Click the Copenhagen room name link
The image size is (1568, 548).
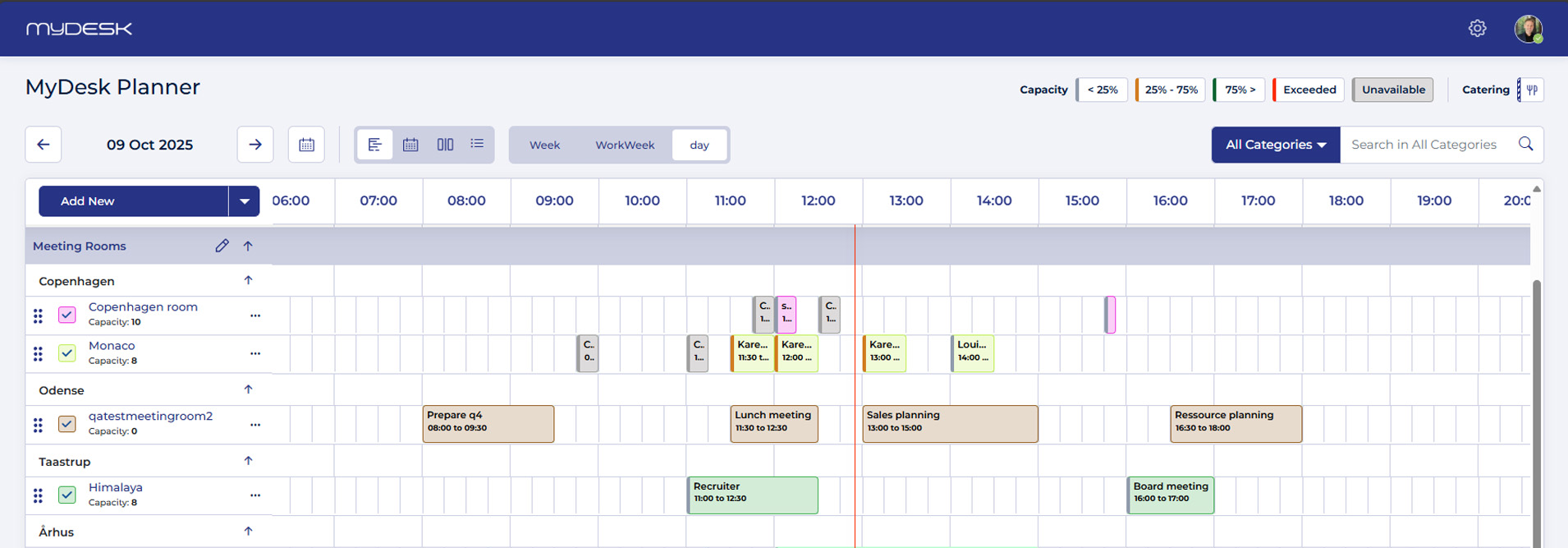(143, 307)
